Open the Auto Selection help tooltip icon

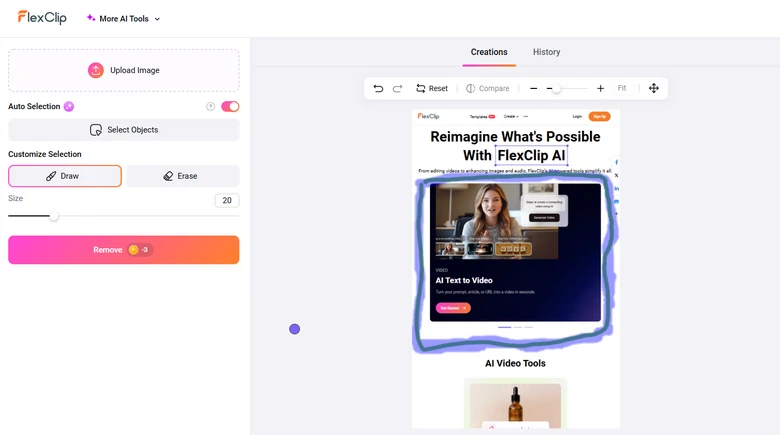[210, 106]
